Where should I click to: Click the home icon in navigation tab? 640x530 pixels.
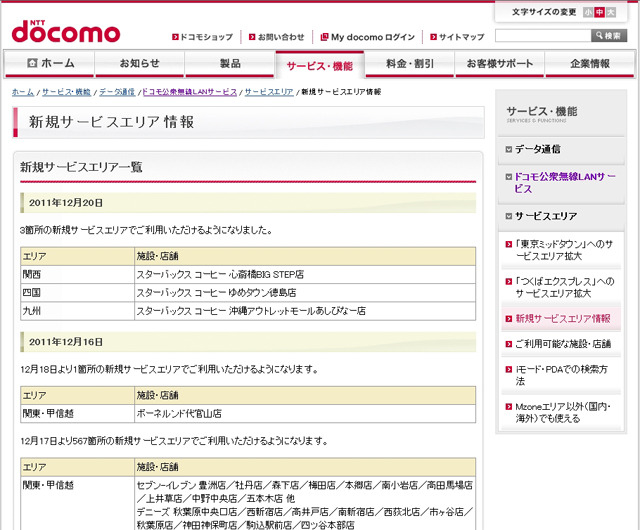pos(32,63)
